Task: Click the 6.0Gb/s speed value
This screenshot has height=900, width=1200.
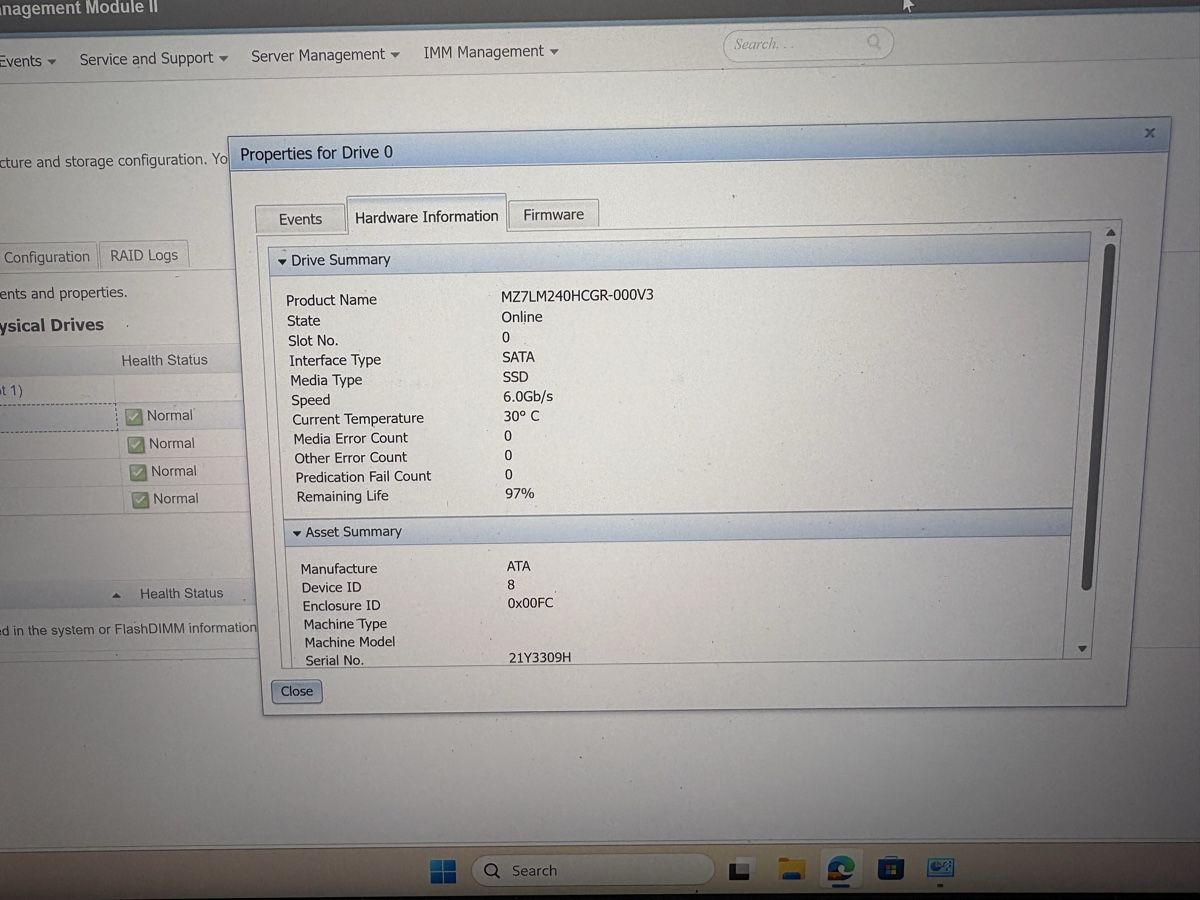Action: point(528,397)
